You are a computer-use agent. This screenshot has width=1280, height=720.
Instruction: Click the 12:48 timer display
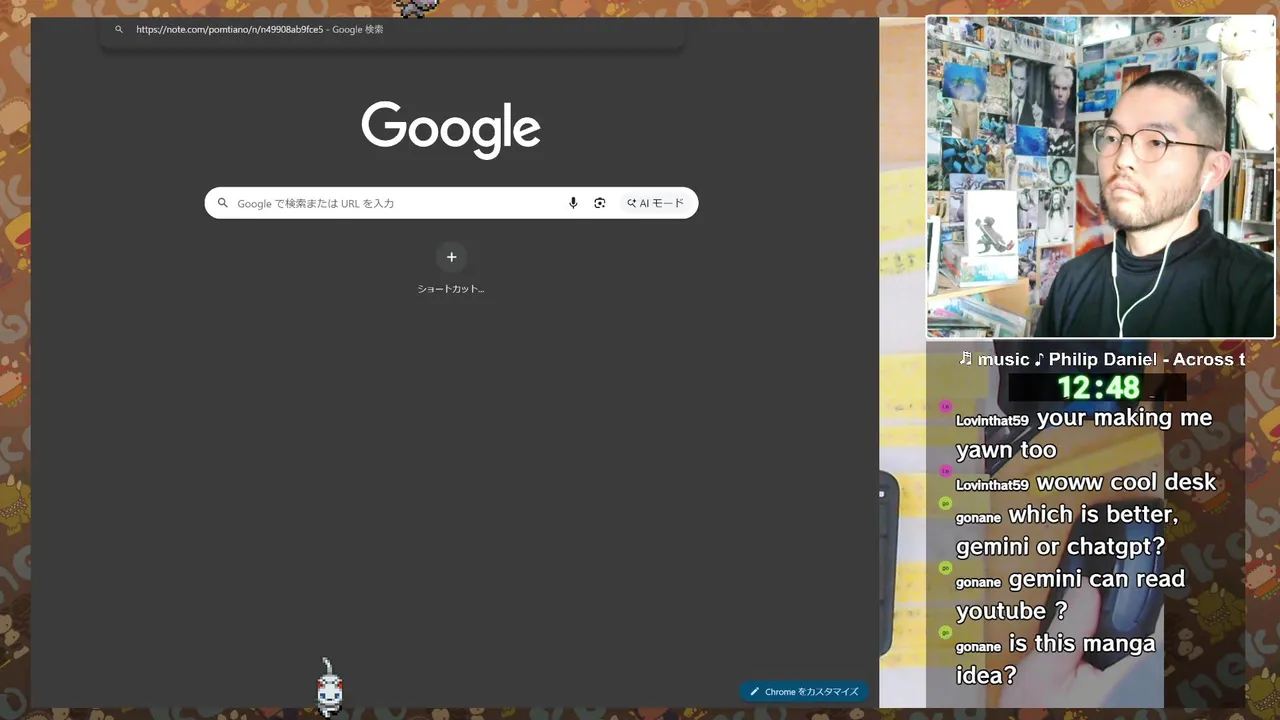point(1098,387)
